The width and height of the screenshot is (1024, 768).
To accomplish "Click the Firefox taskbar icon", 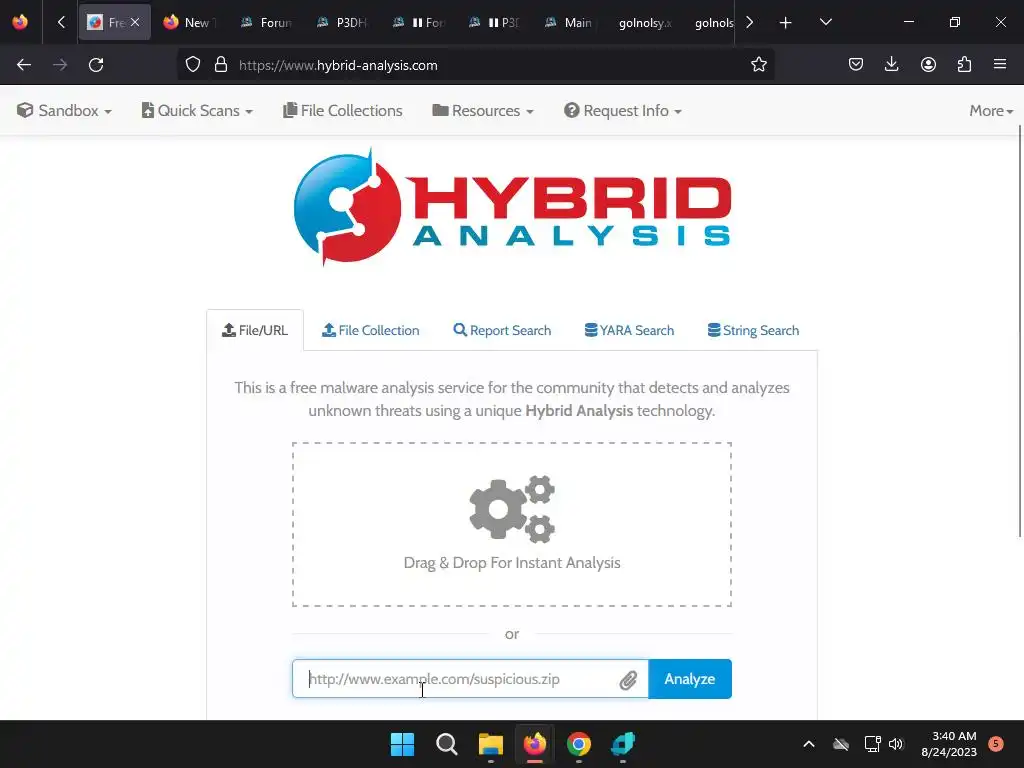I will click(535, 744).
